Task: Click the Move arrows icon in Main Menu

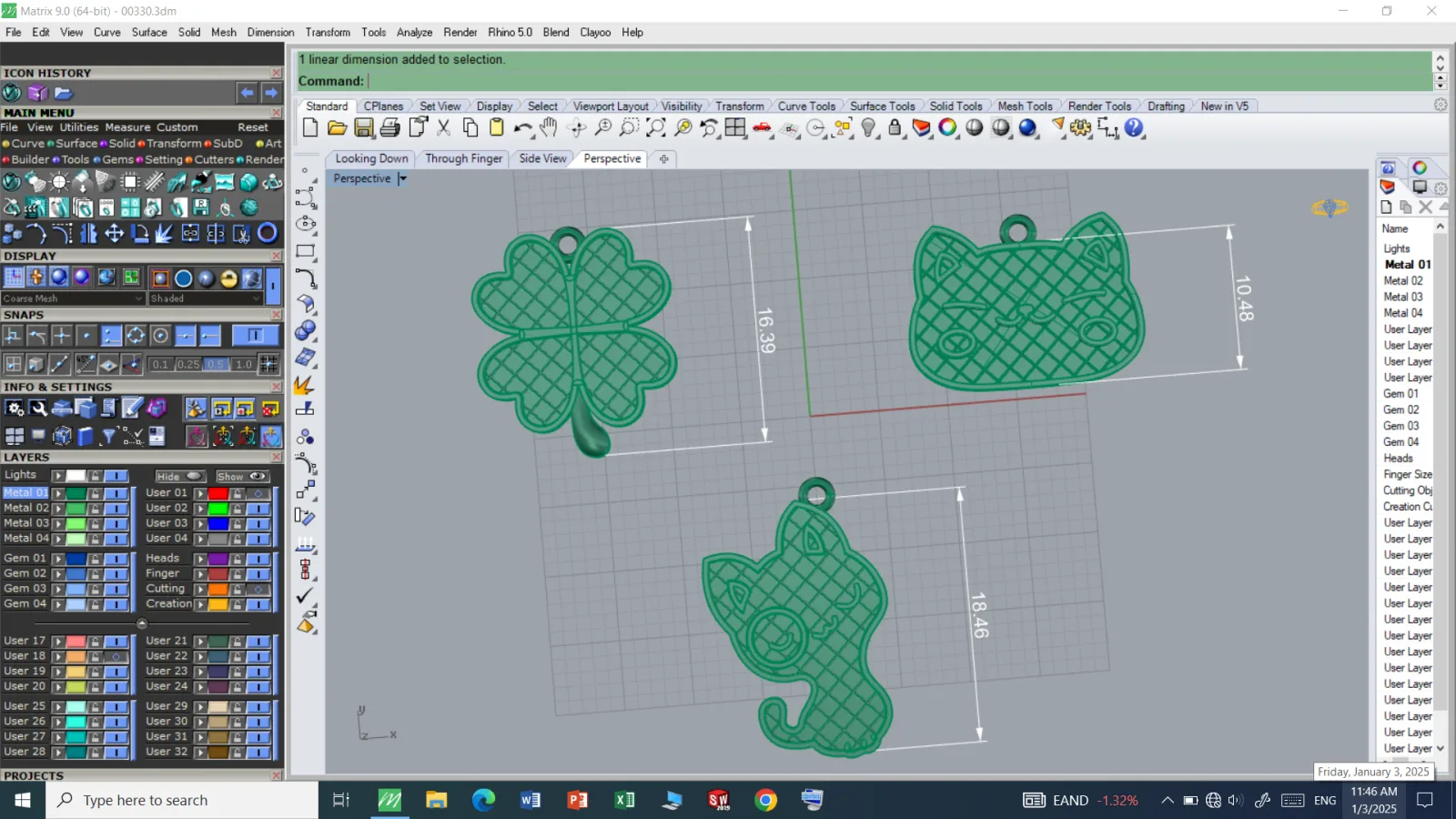Action: click(114, 234)
